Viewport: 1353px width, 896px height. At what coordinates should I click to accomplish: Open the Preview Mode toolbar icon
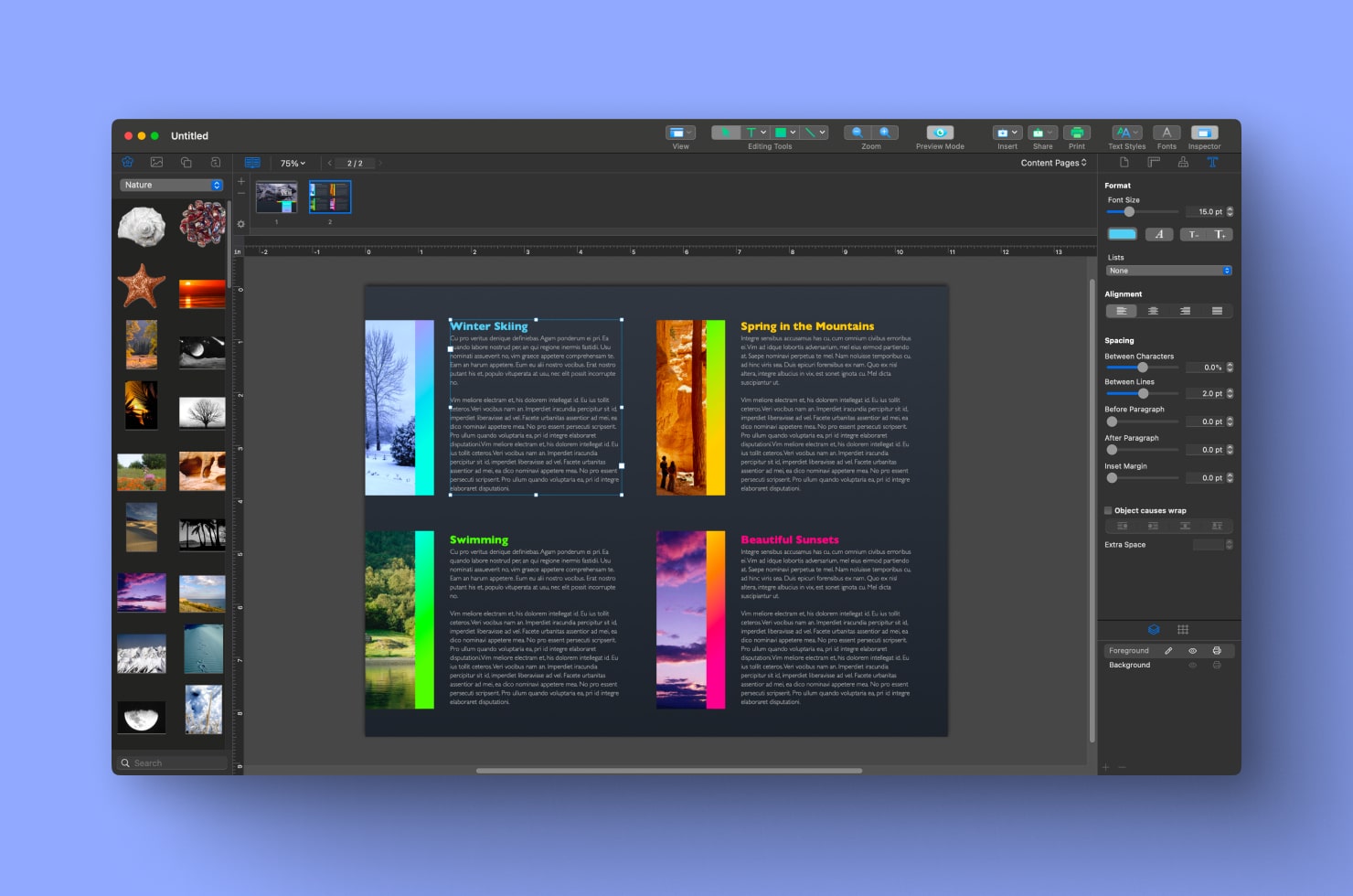point(939,132)
